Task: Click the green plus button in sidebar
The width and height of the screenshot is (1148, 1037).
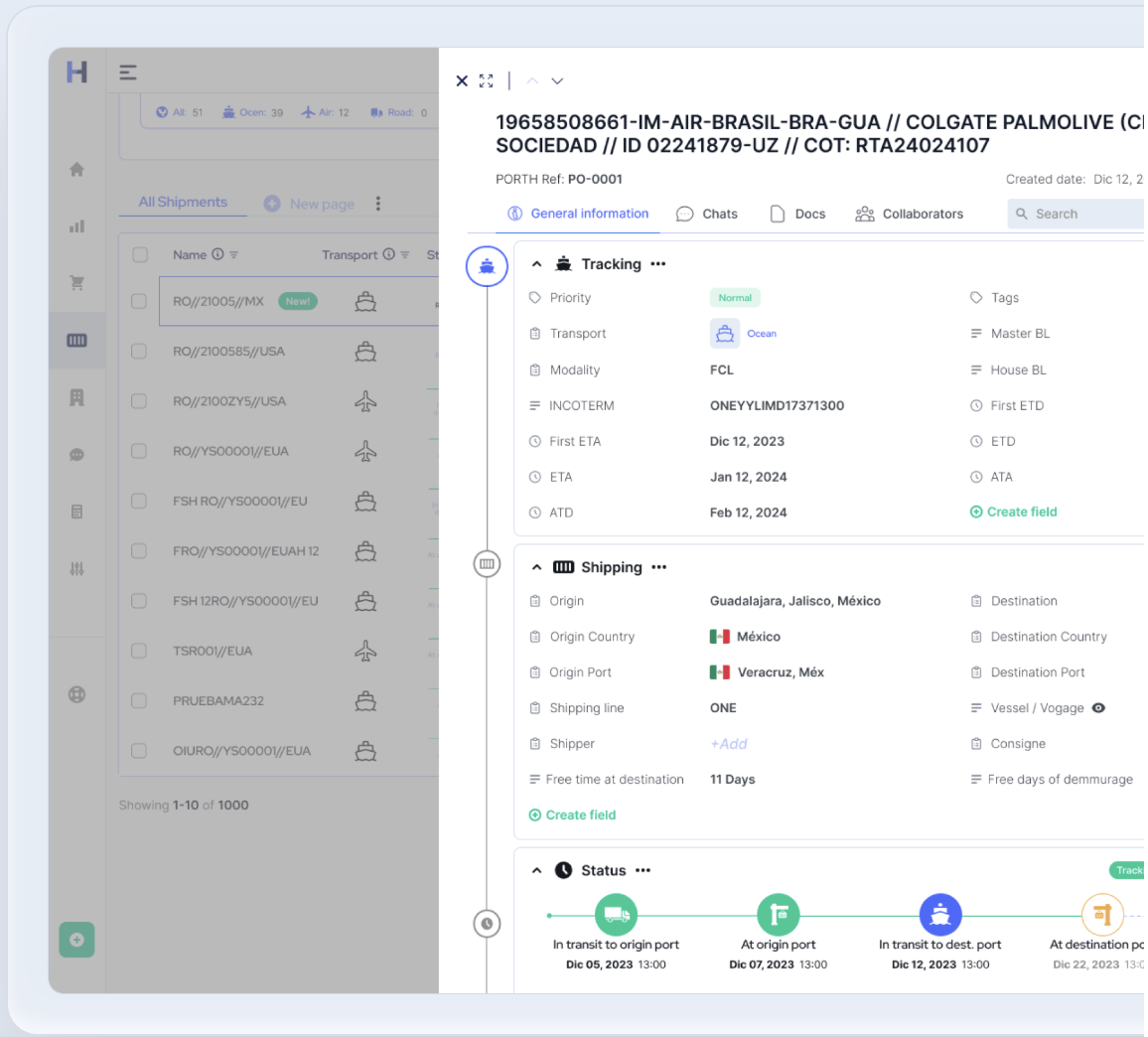Action: 76,940
